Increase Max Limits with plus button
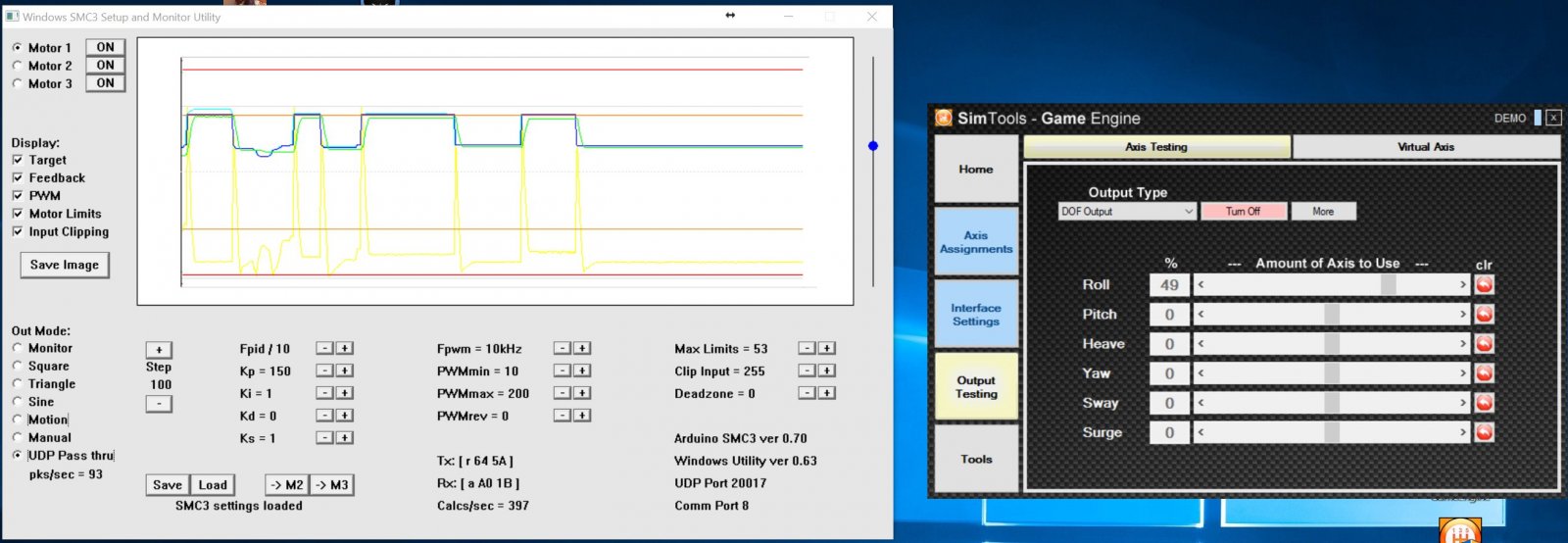Viewport: 1568px width, 543px height. tap(827, 348)
